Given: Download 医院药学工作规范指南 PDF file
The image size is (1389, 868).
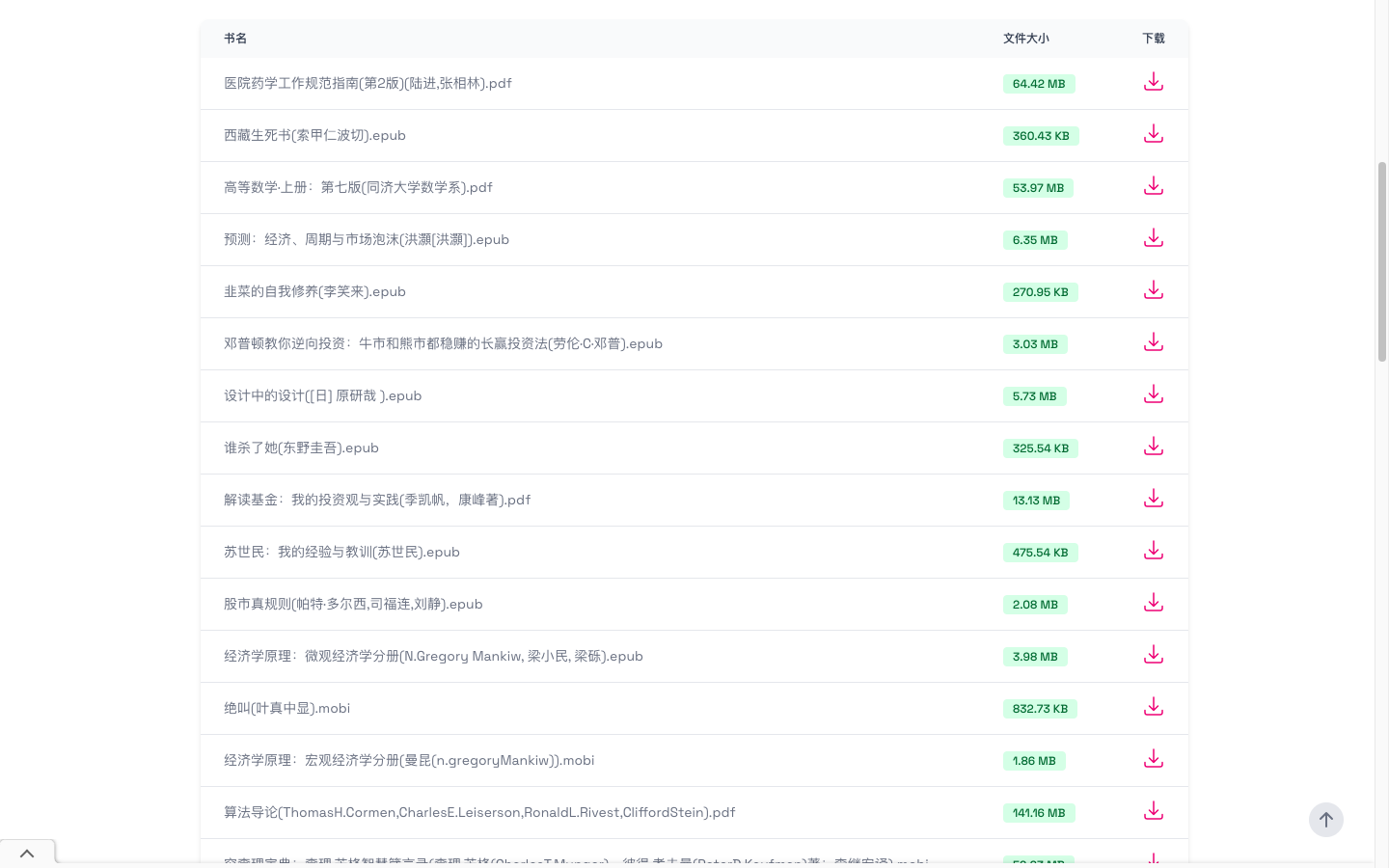Looking at the screenshot, I should (1153, 82).
